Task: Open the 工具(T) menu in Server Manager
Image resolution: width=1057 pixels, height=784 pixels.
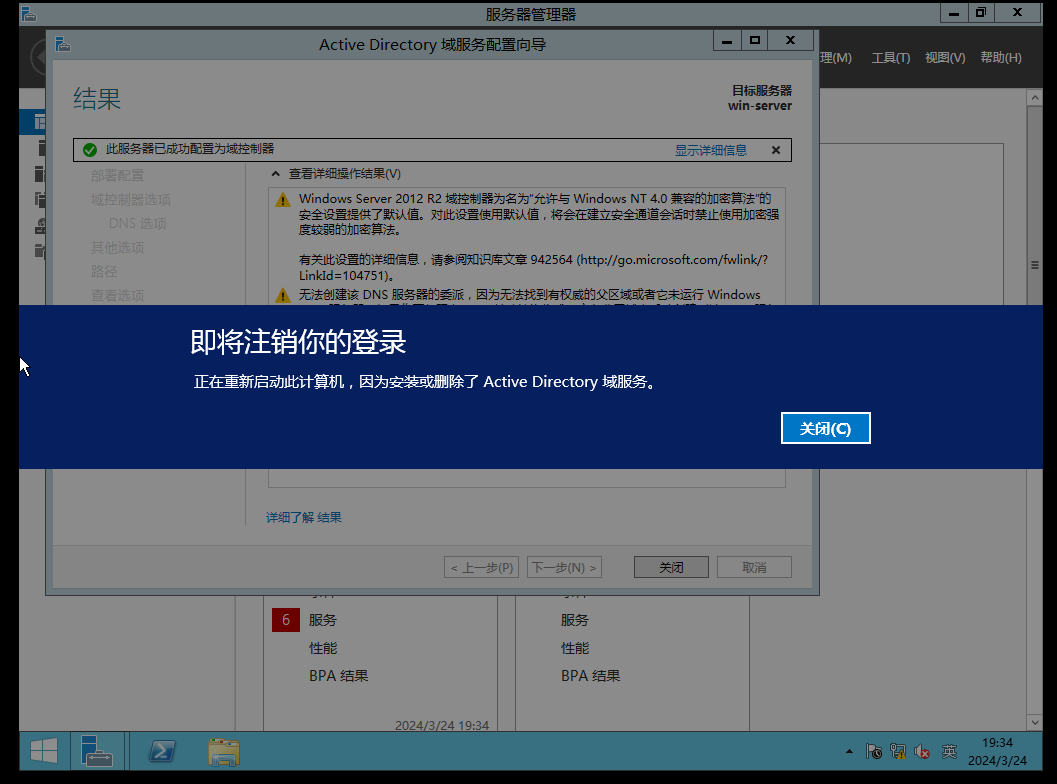Action: point(890,58)
